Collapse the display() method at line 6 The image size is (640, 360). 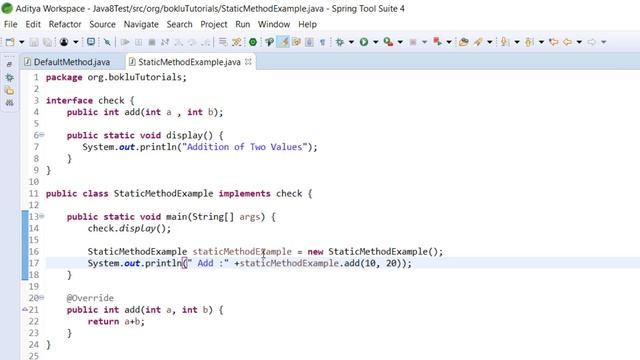42,135
